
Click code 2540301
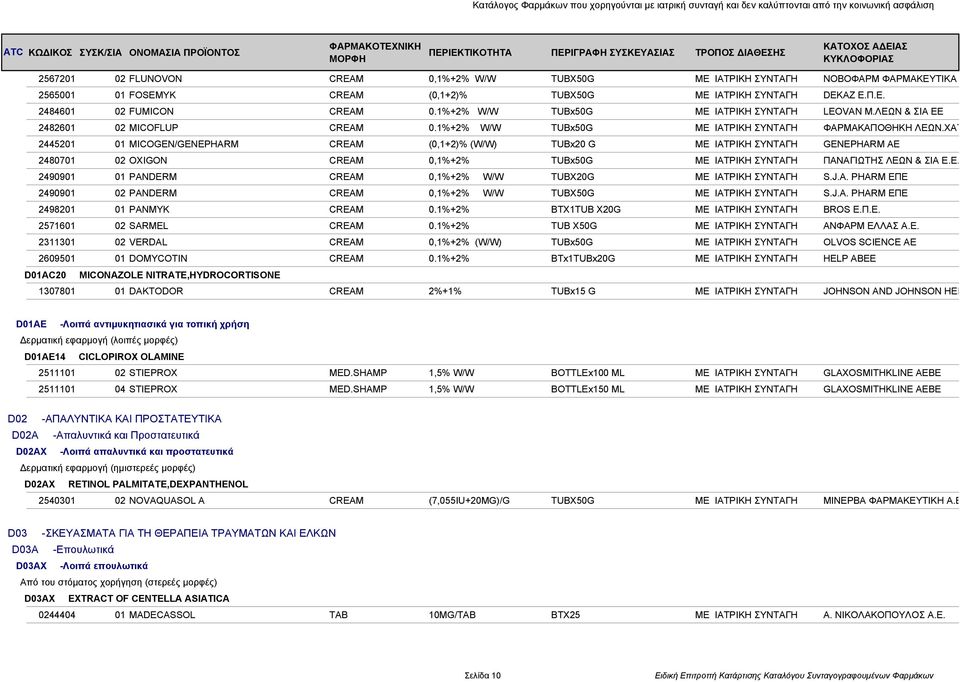click(57, 501)
